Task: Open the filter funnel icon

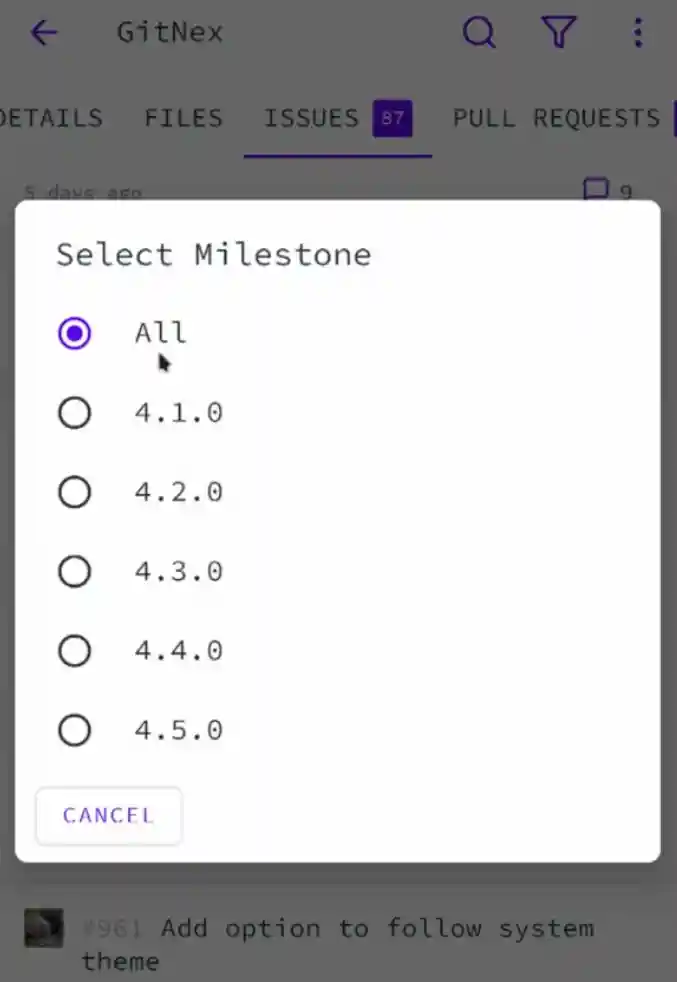Action: [x=559, y=33]
